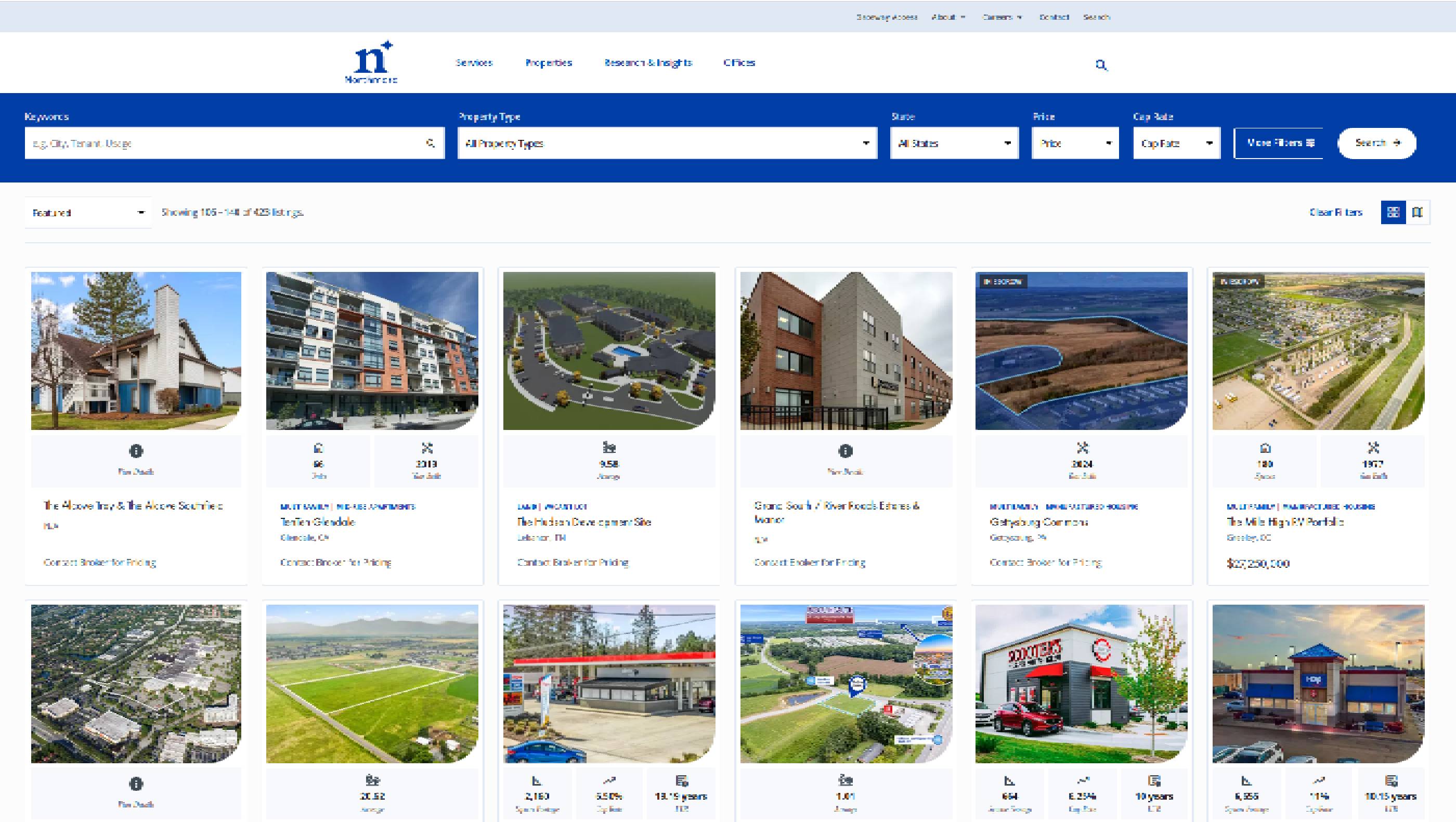Click the IHOP restaurant listing photo
This screenshot has width=1456, height=822.
[x=1318, y=684]
